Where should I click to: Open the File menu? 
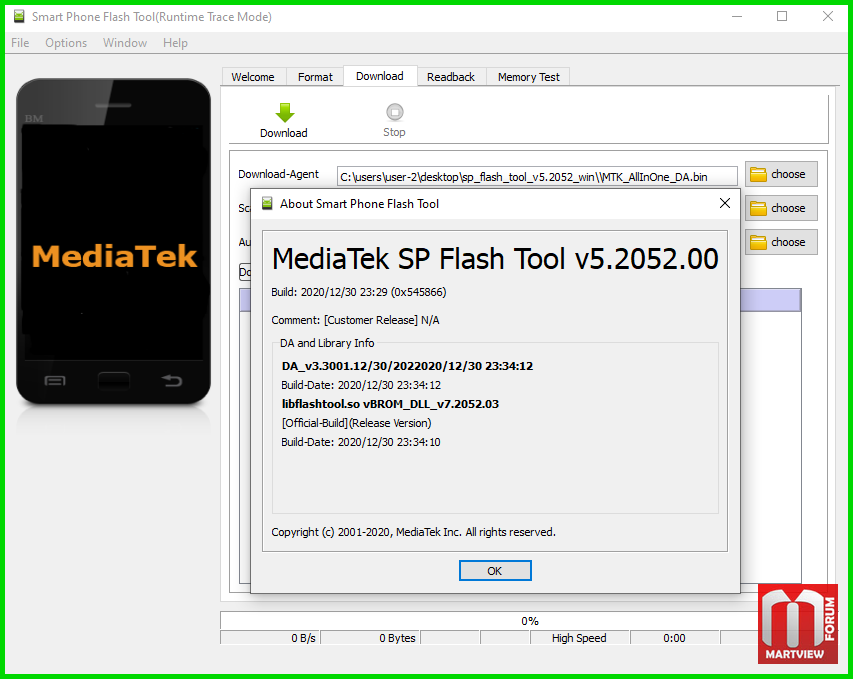coord(20,43)
